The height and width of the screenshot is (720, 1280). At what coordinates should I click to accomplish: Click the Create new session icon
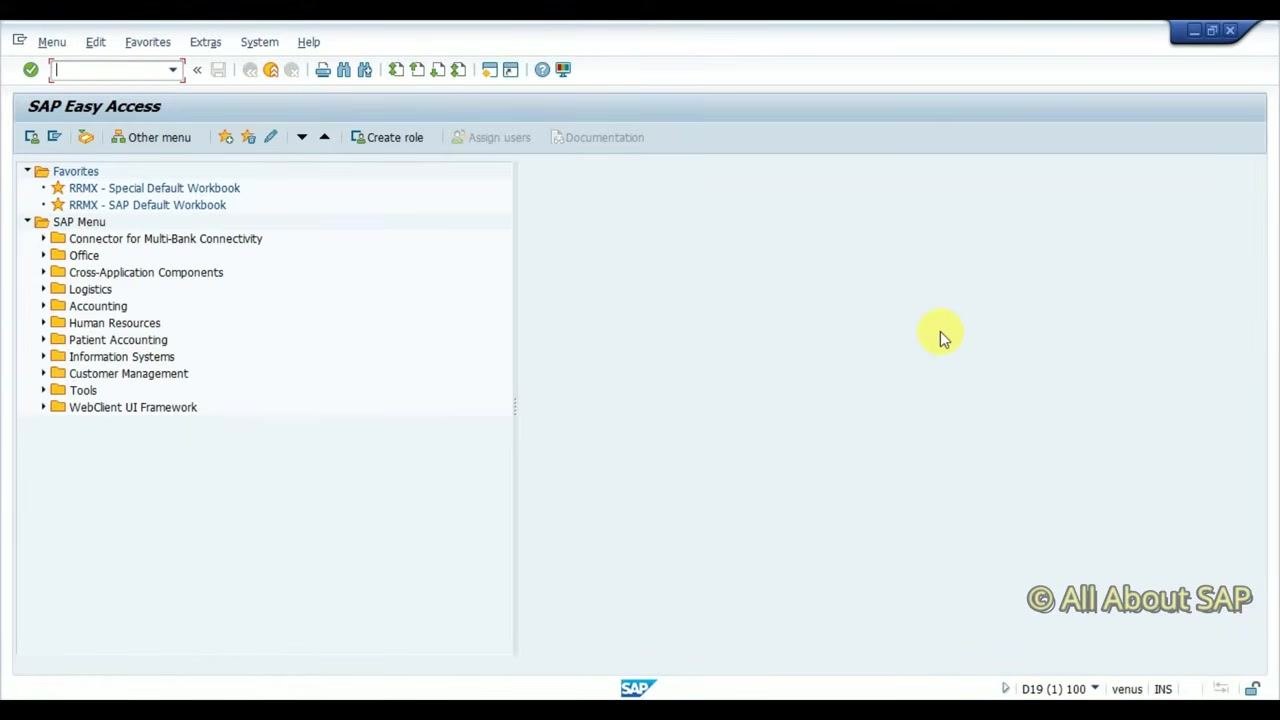490,70
